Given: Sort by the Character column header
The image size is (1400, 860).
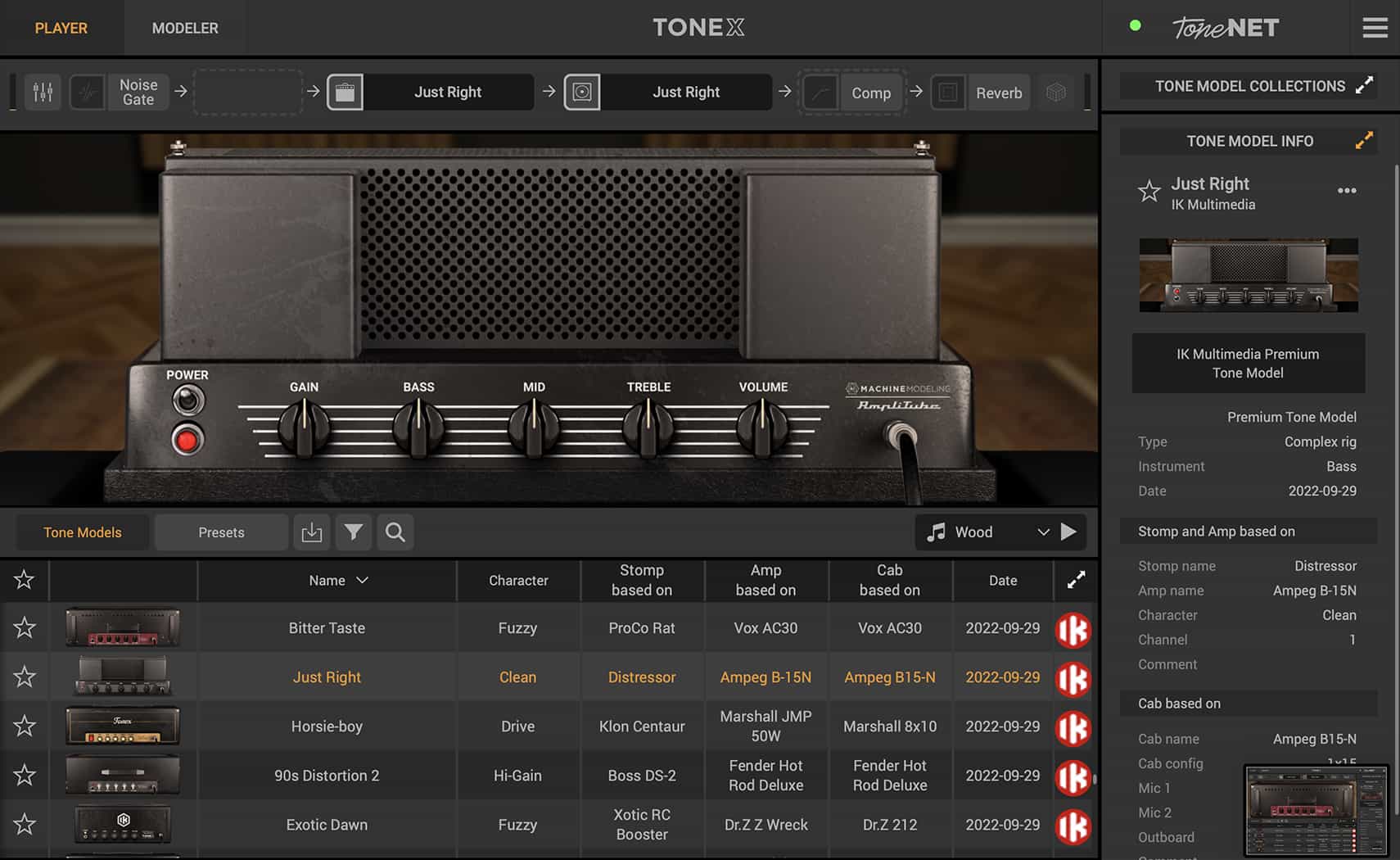Looking at the screenshot, I should (x=518, y=580).
